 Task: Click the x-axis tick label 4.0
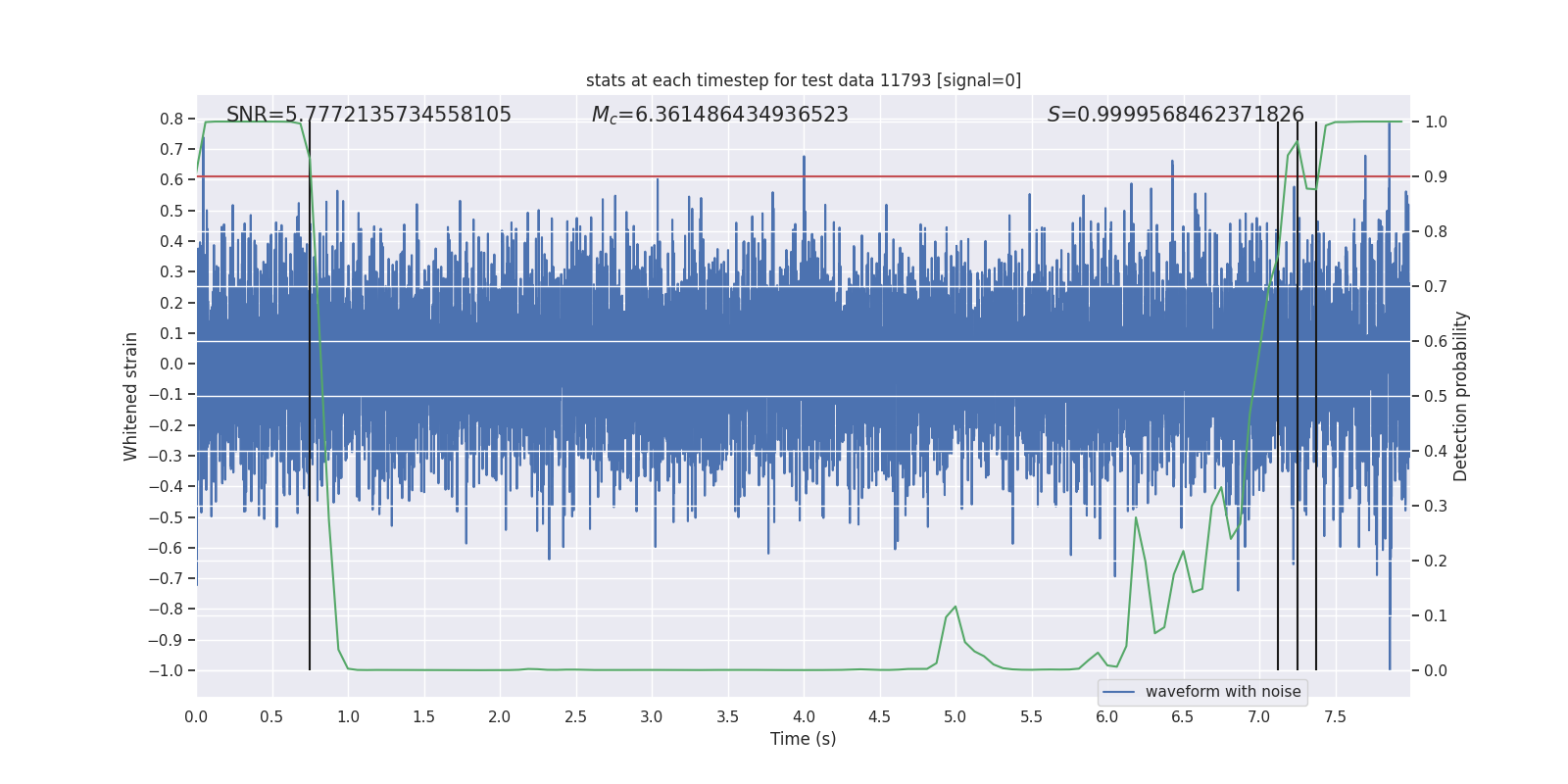point(804,716)
